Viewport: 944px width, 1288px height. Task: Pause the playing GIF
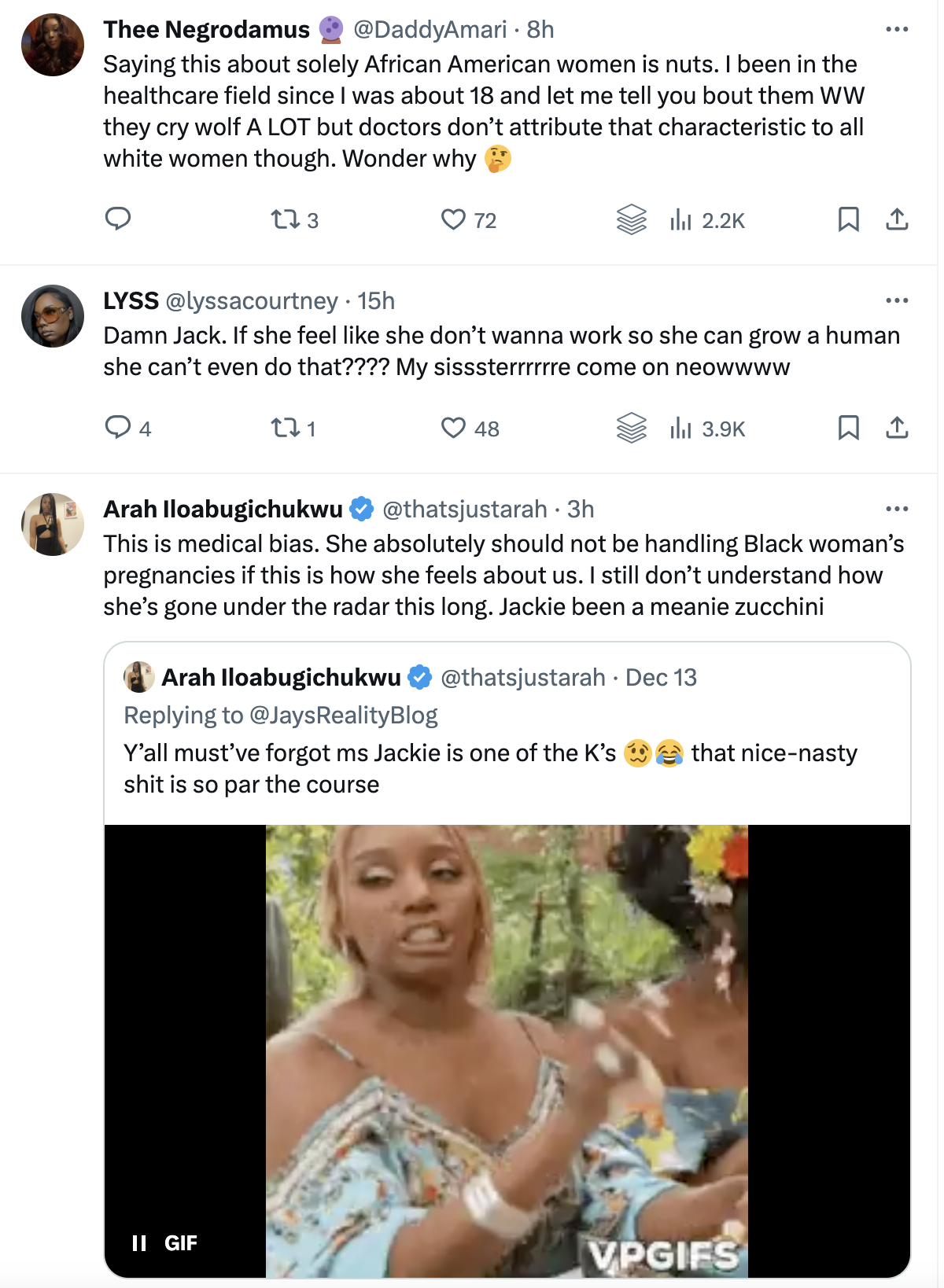139,1243
